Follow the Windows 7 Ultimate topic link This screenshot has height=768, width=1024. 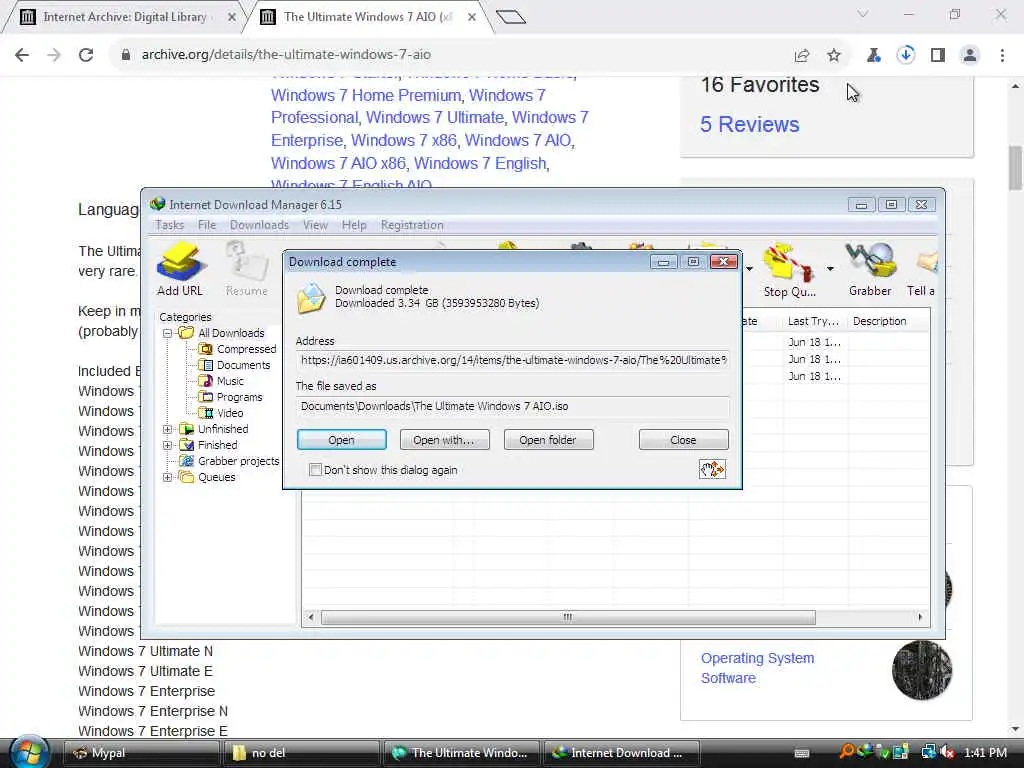[435, 118]
